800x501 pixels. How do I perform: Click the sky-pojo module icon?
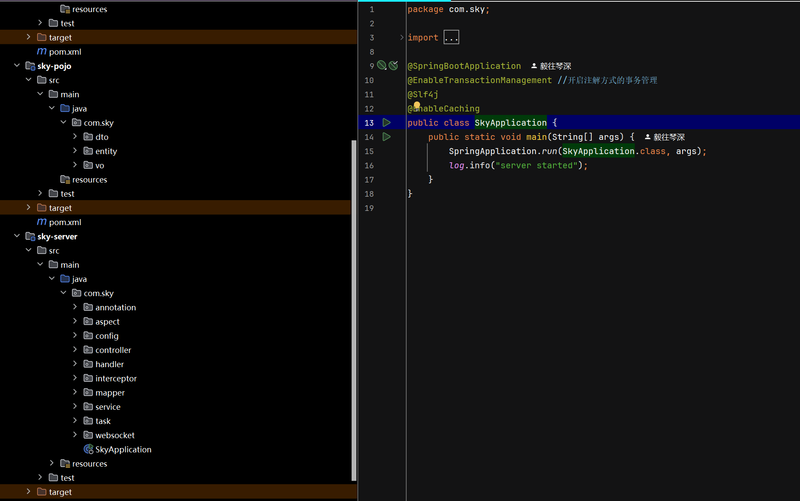point(30,66)
